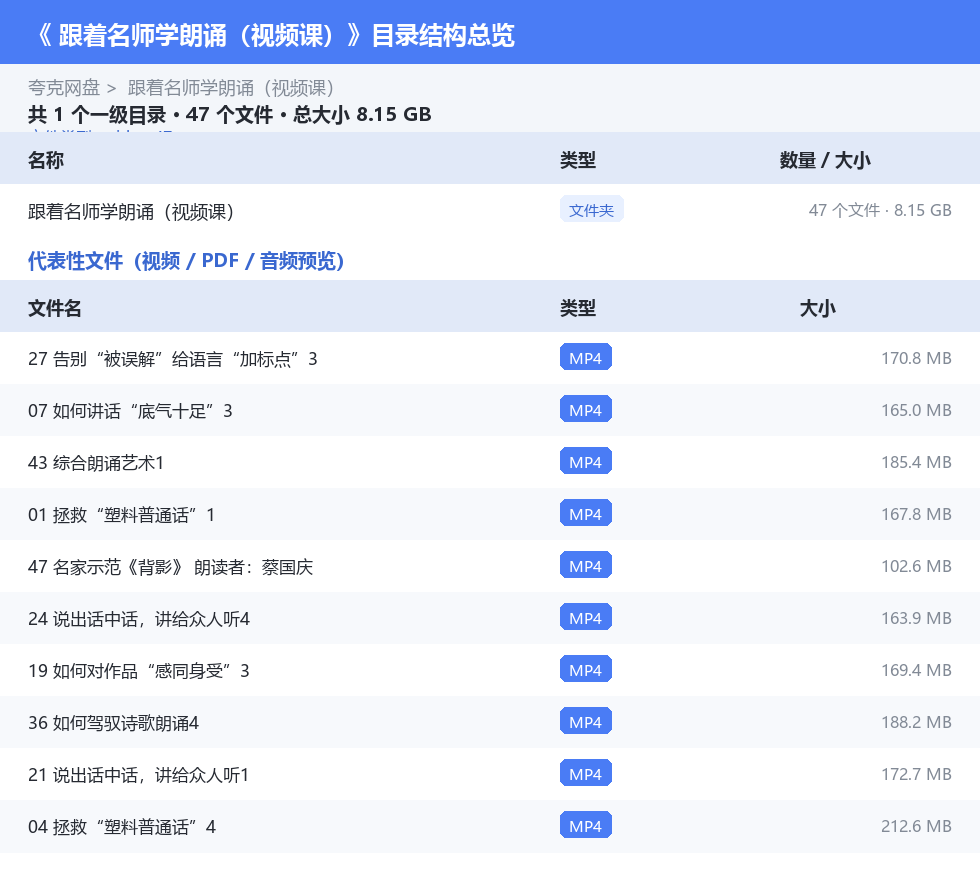Click the MP4 badge for file 19
Viewport: 980px width, 884px height.
coord(586,669)
